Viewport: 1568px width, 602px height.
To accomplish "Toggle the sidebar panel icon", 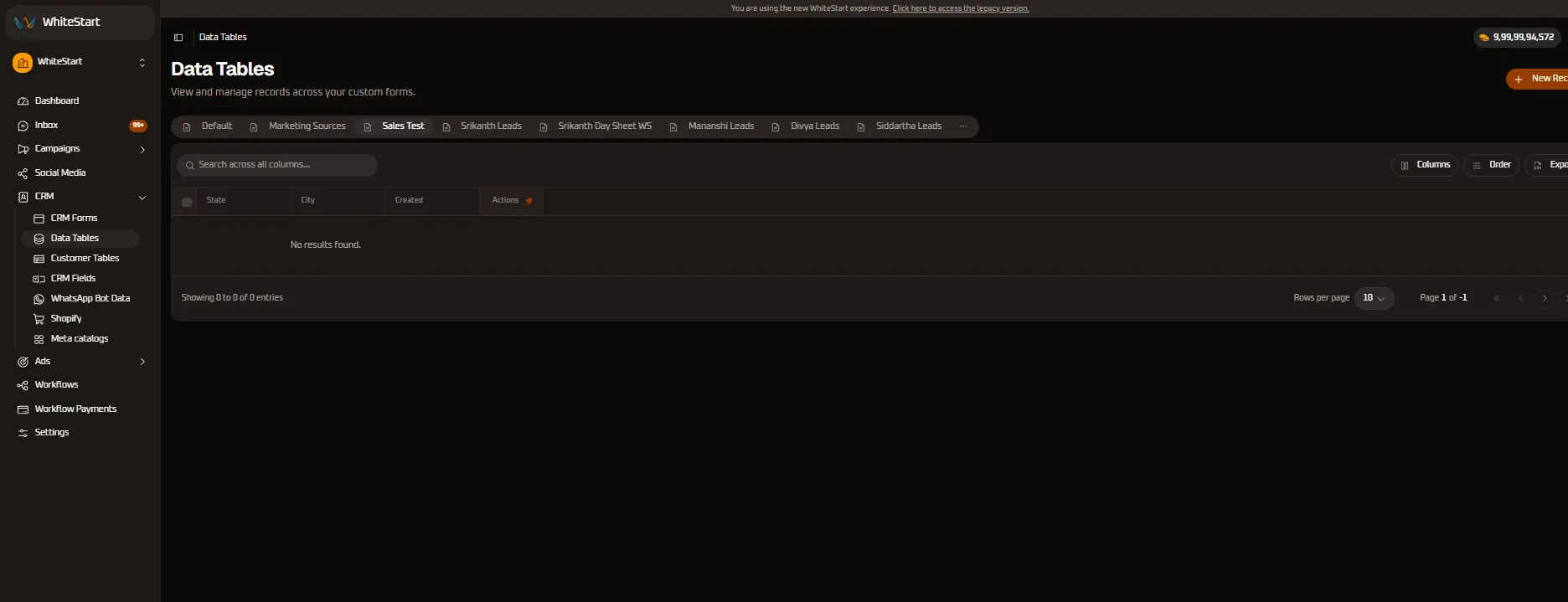I will tap(178, 38).
